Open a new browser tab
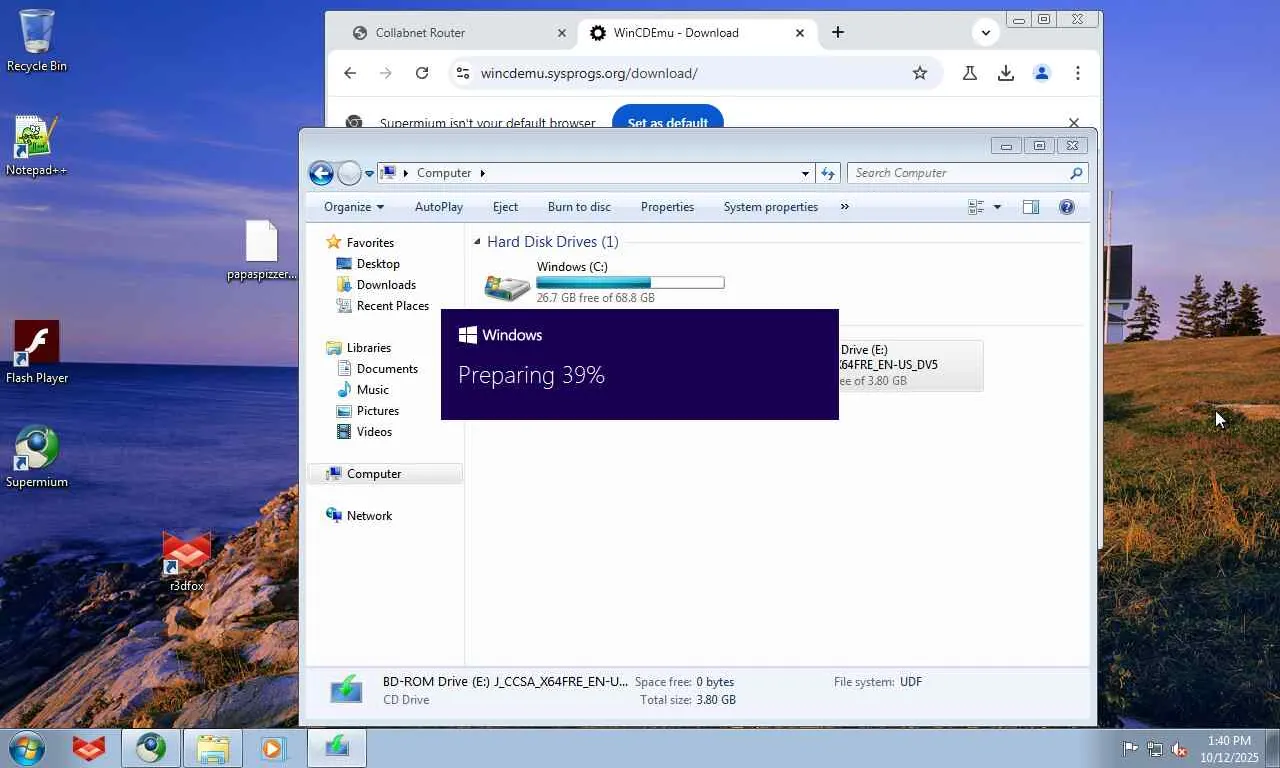Image resolution: width=1280 pixels, height=768 pixels. point(838,32)
